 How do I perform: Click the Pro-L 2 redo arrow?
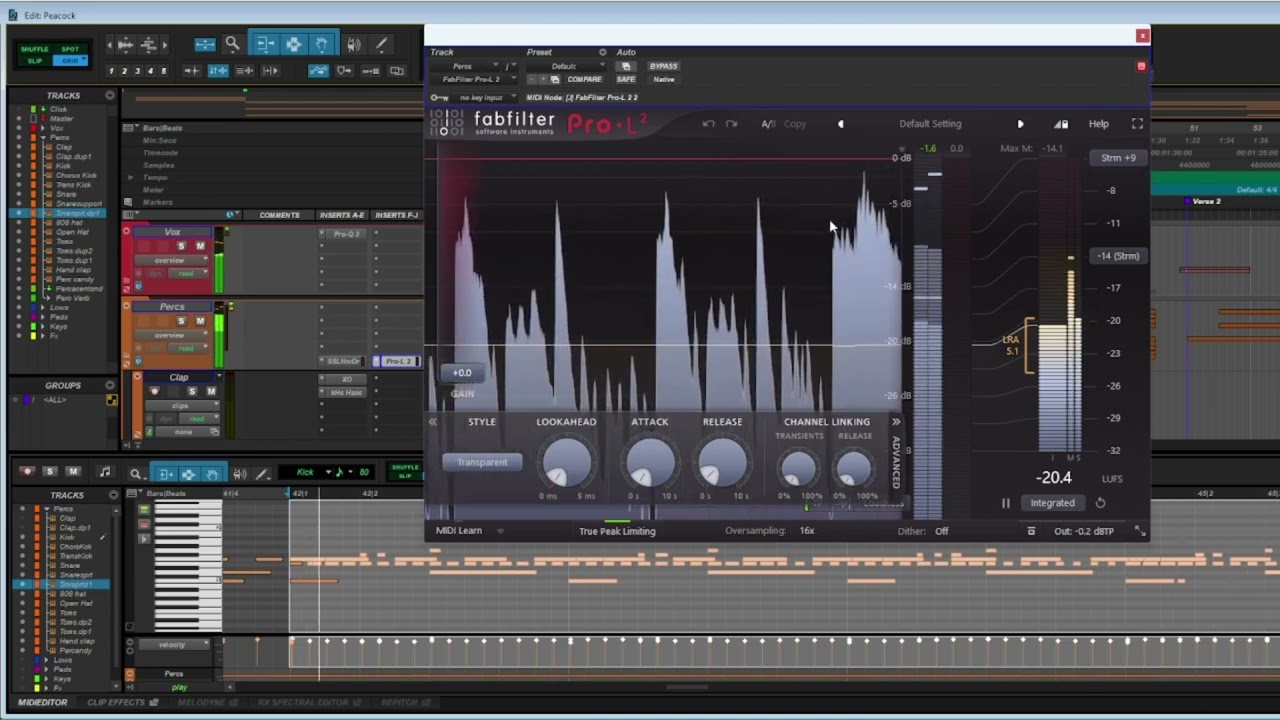click(731, 124)
